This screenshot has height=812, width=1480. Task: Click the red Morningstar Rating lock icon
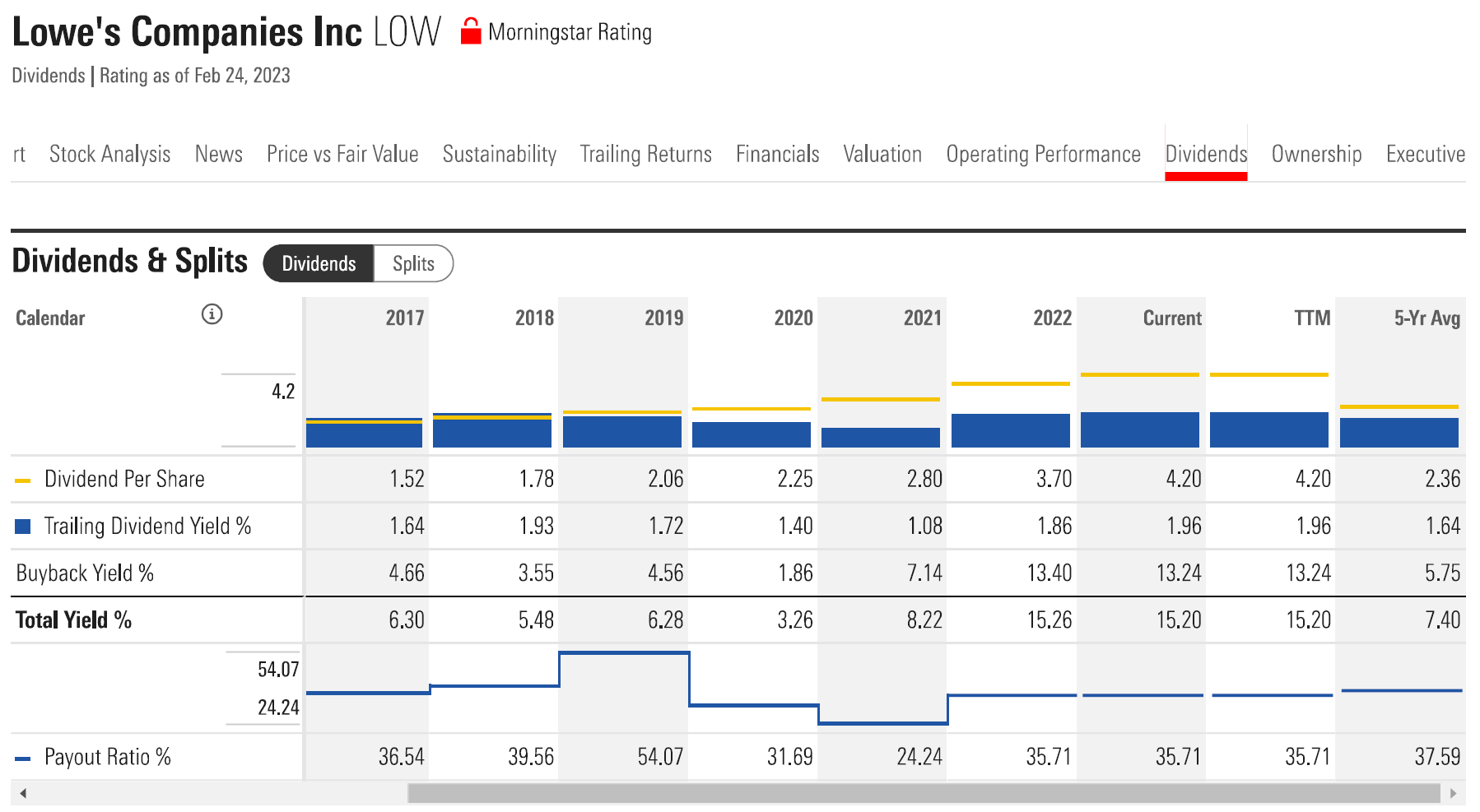click(x=470, y=31)
